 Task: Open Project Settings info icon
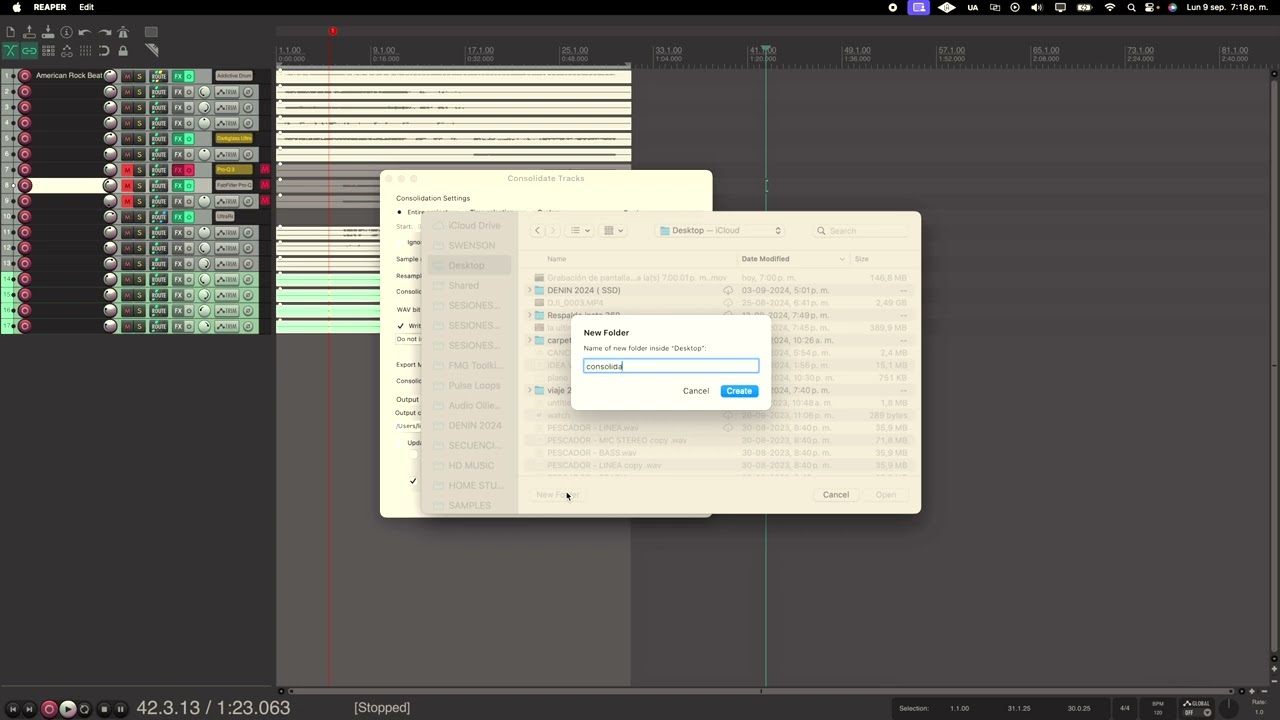(x=66, y=32)
